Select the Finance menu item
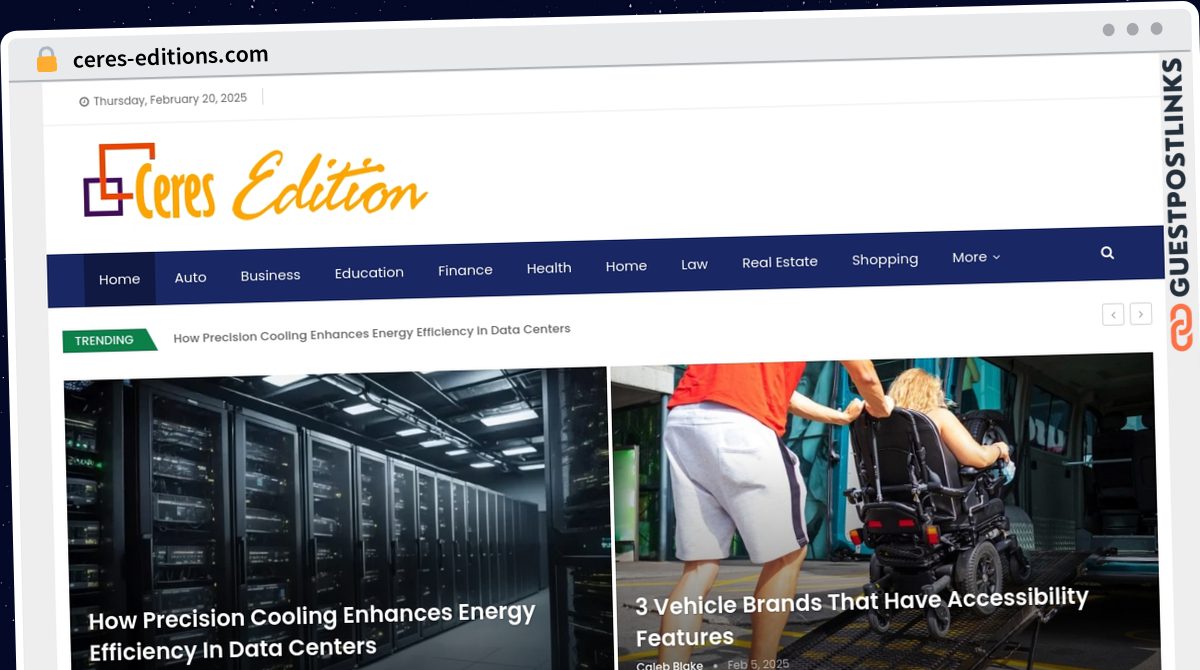This screenshot has width=1200, height=670. [465, 270]
